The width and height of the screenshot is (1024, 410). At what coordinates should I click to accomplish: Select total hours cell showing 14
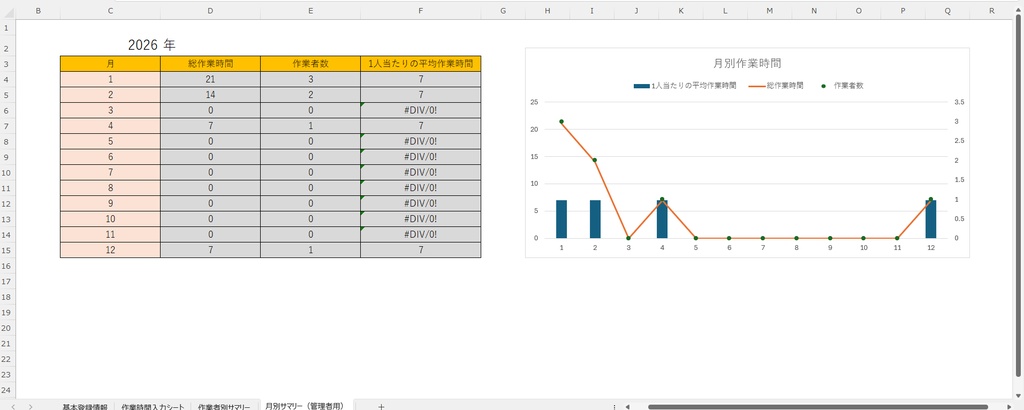pos(210,95)
